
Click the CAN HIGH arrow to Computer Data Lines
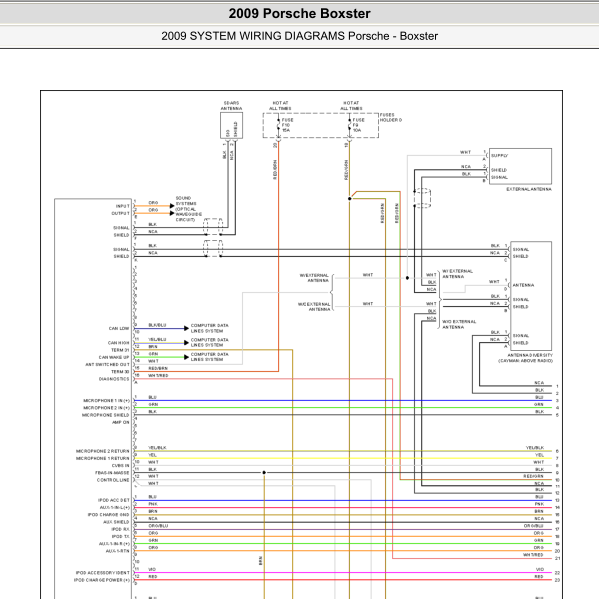(186, 343)
